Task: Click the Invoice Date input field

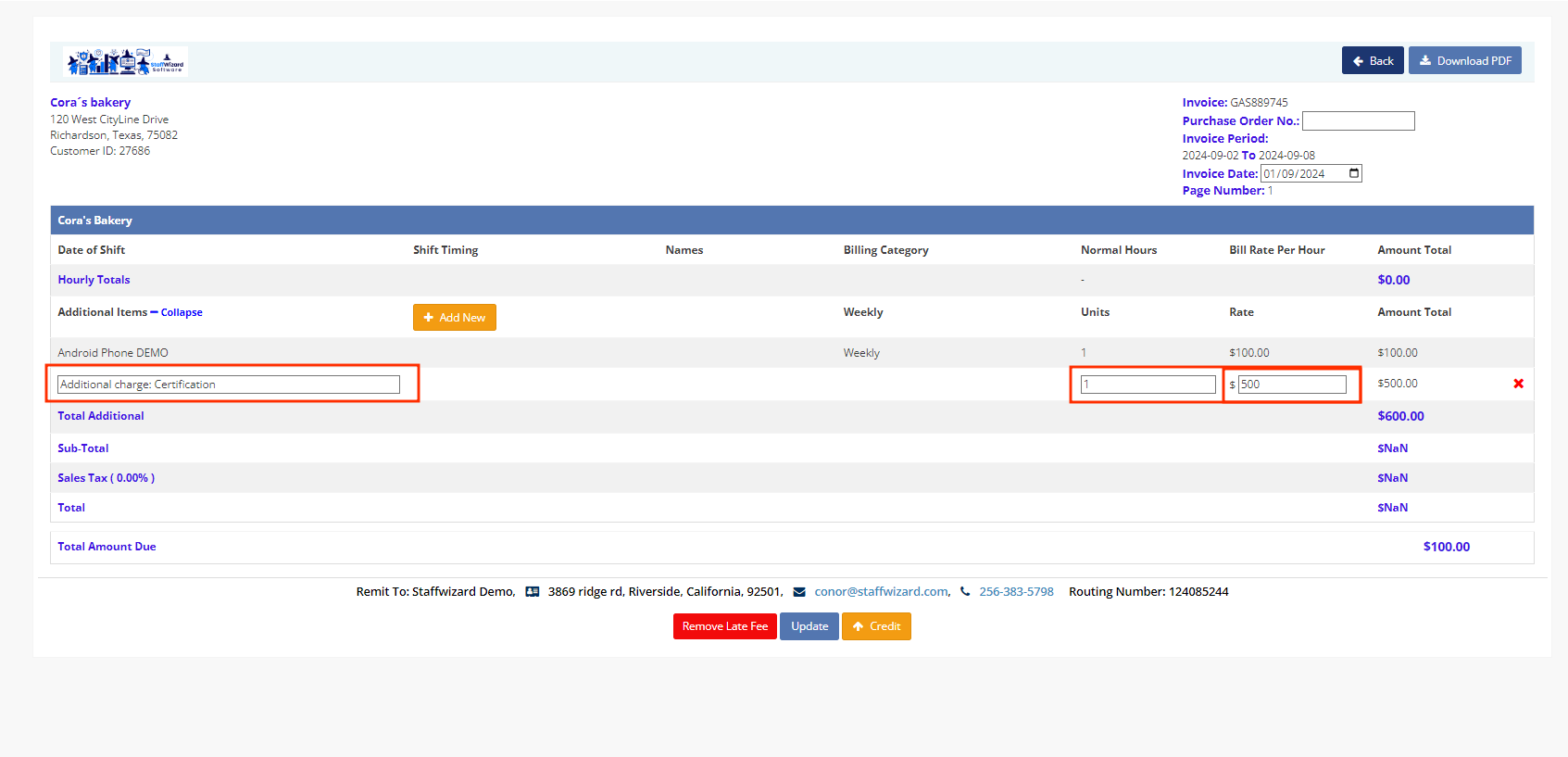Action: [x=1301, y=174]
